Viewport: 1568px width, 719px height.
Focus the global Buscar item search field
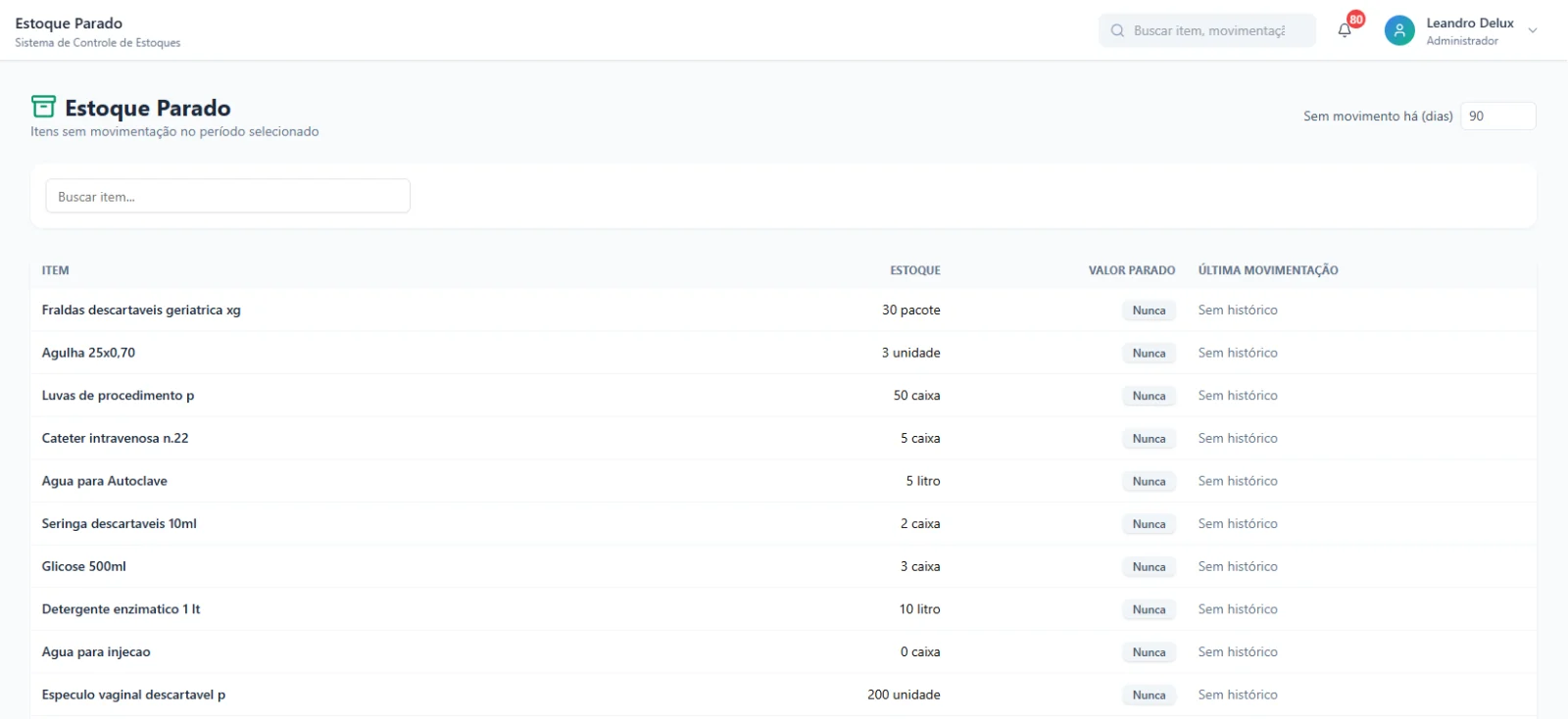coord(1207,30)
